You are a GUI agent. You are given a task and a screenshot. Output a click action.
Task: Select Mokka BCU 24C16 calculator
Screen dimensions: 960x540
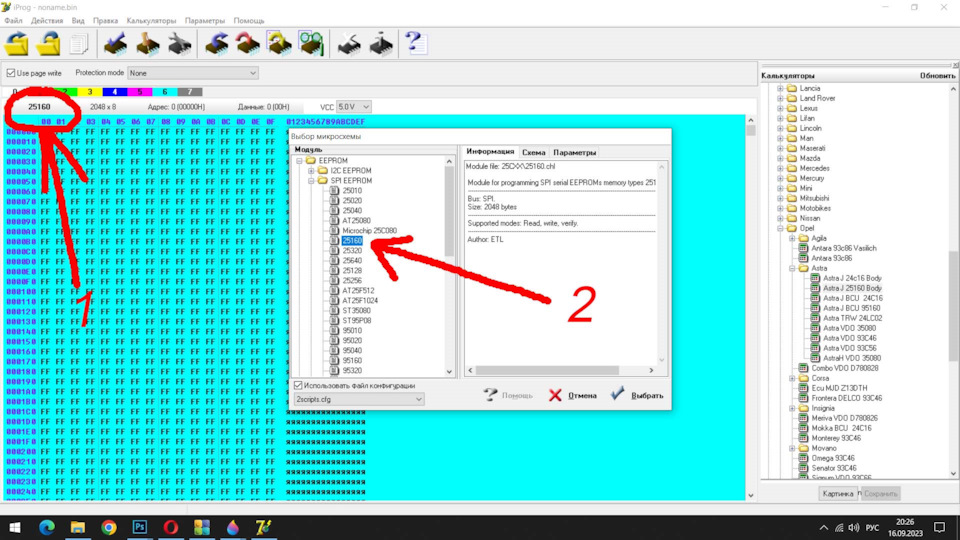pos(841,429)
